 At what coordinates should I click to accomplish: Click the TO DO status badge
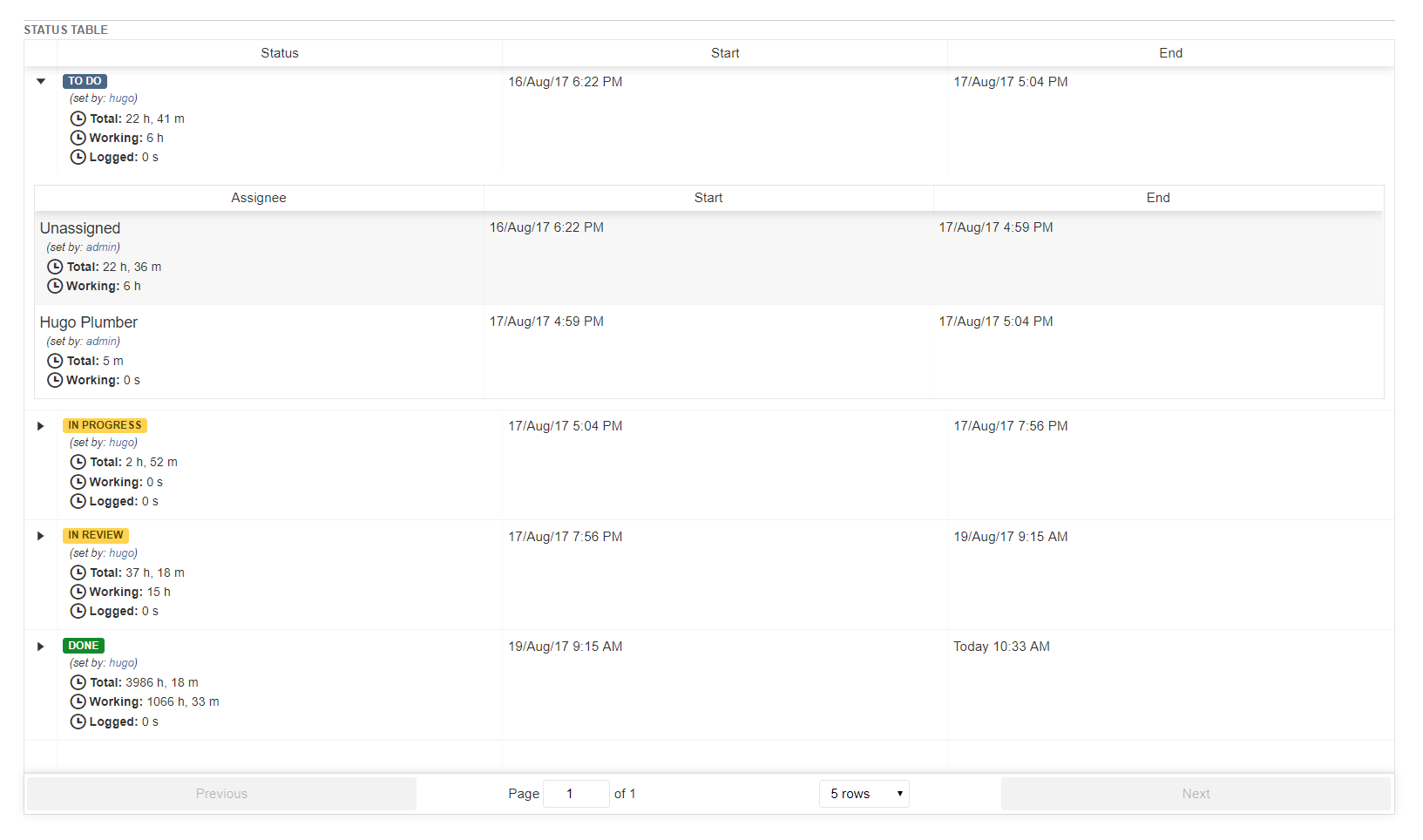point(85,81)
